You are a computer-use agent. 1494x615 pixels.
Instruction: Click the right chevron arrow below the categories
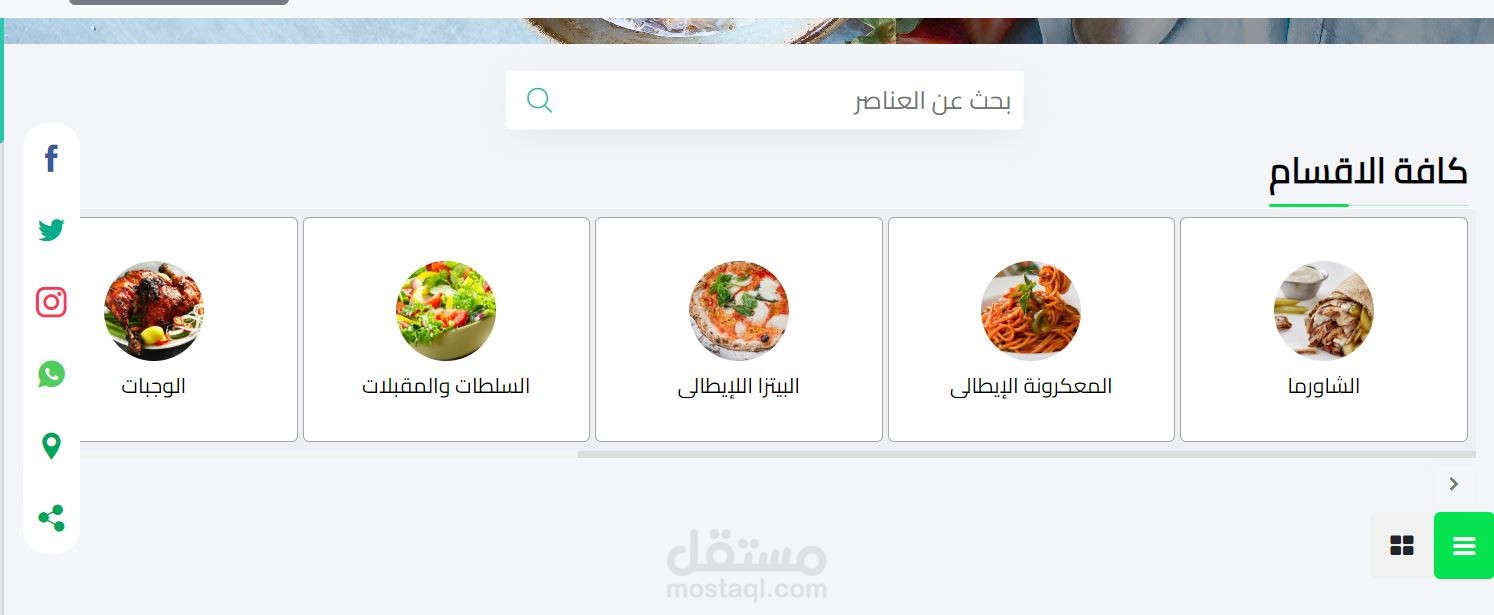pyautogui.click(x=1454, y=484)
